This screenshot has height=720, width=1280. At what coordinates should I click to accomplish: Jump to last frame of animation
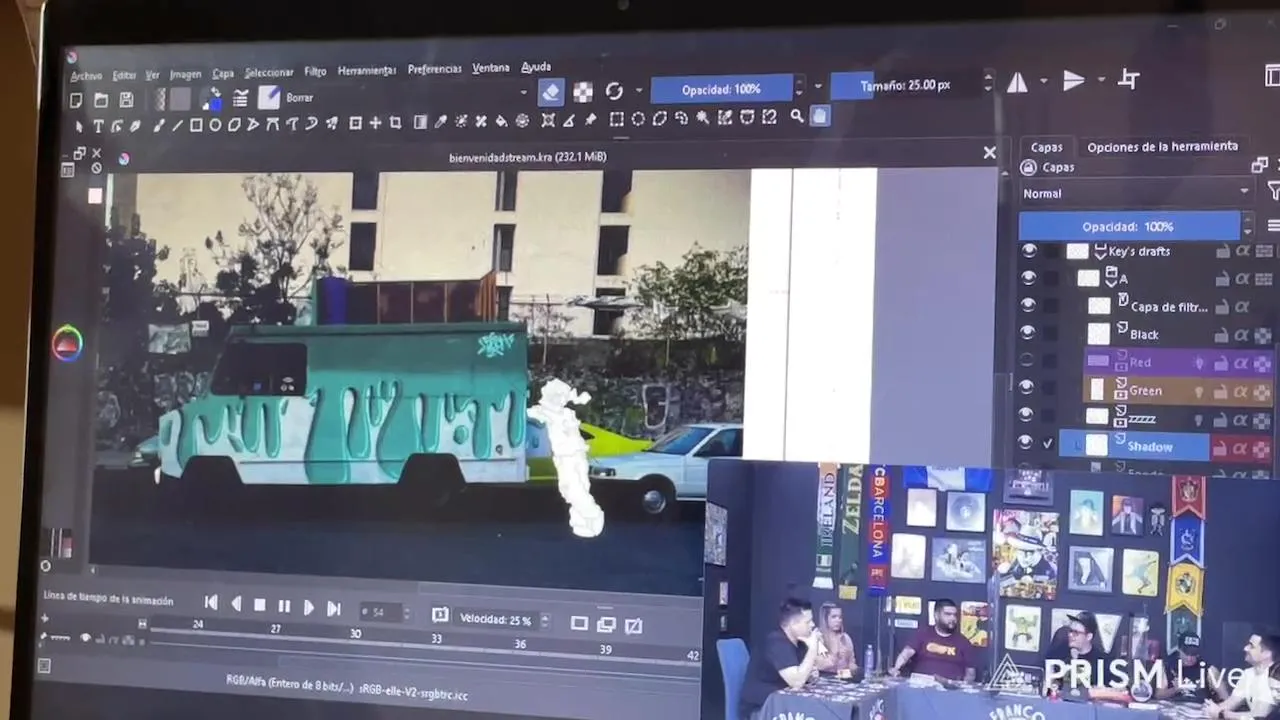pyautogui.click(x=334, y=608)
